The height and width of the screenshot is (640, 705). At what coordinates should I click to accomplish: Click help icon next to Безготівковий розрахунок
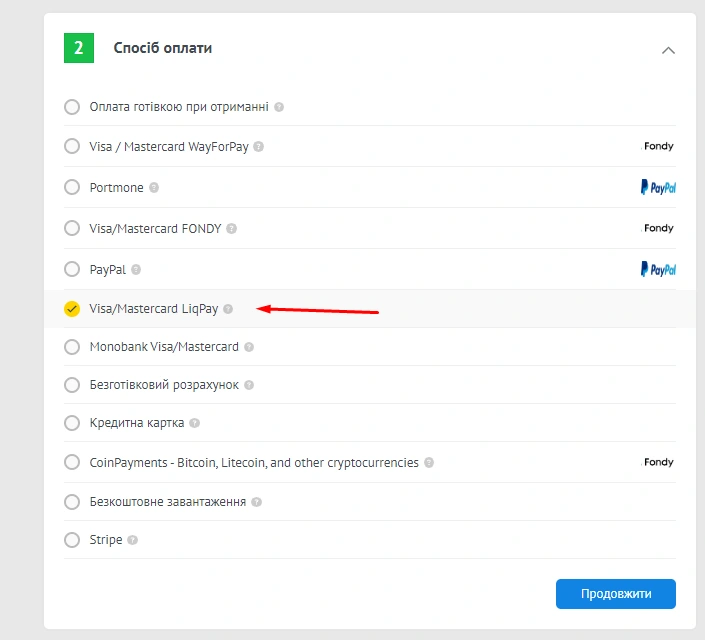point(249,385)
